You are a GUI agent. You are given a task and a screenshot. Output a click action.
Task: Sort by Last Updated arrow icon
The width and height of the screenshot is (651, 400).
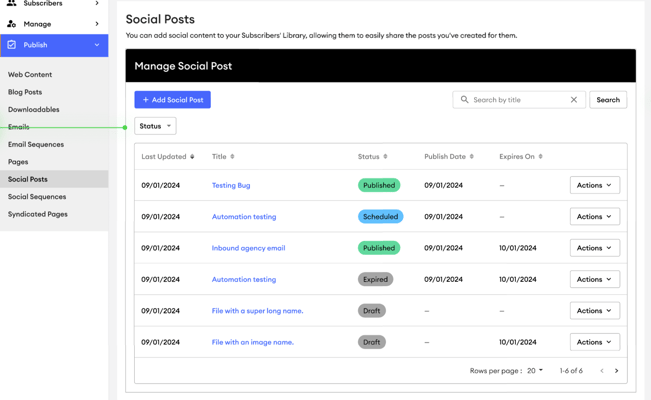[193, 157]
